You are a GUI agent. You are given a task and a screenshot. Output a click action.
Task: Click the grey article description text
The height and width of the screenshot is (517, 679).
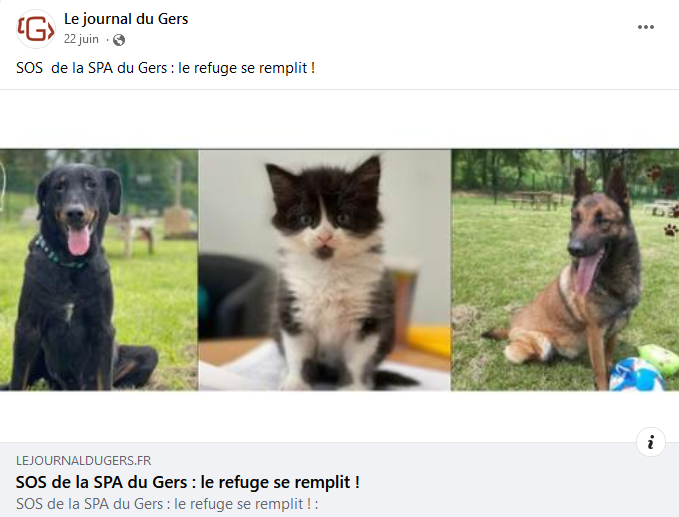coord(167,504)
